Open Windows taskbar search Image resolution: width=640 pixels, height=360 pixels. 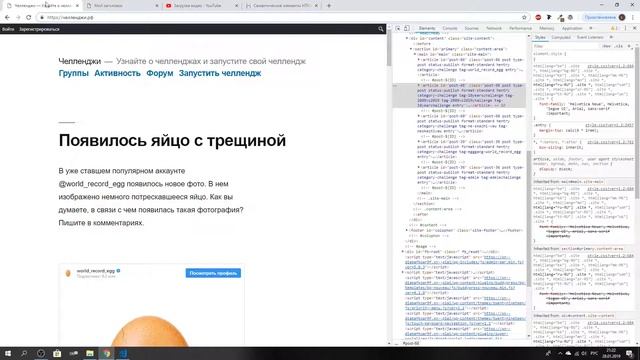coord(24,353)
